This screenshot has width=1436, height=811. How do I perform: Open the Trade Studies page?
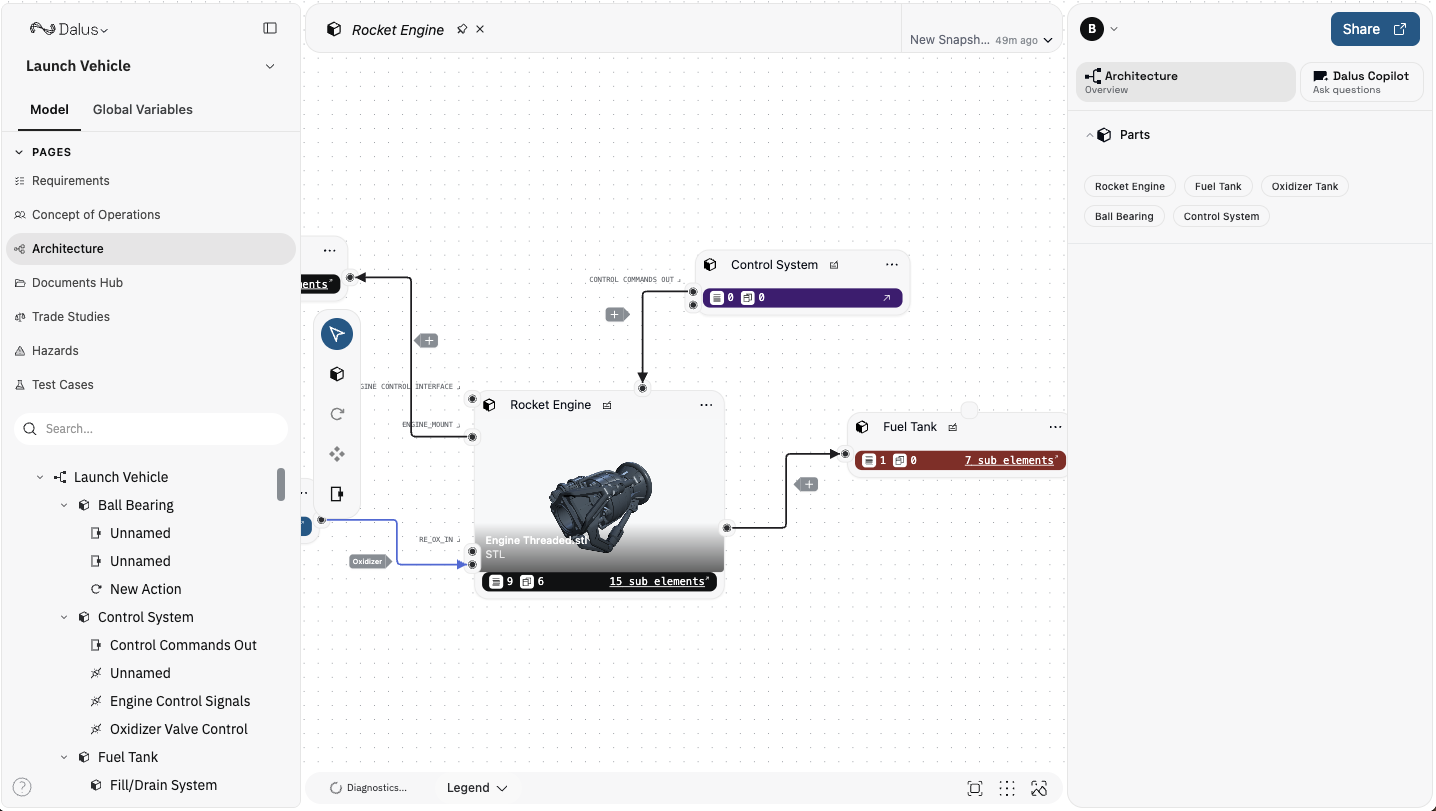151,317
